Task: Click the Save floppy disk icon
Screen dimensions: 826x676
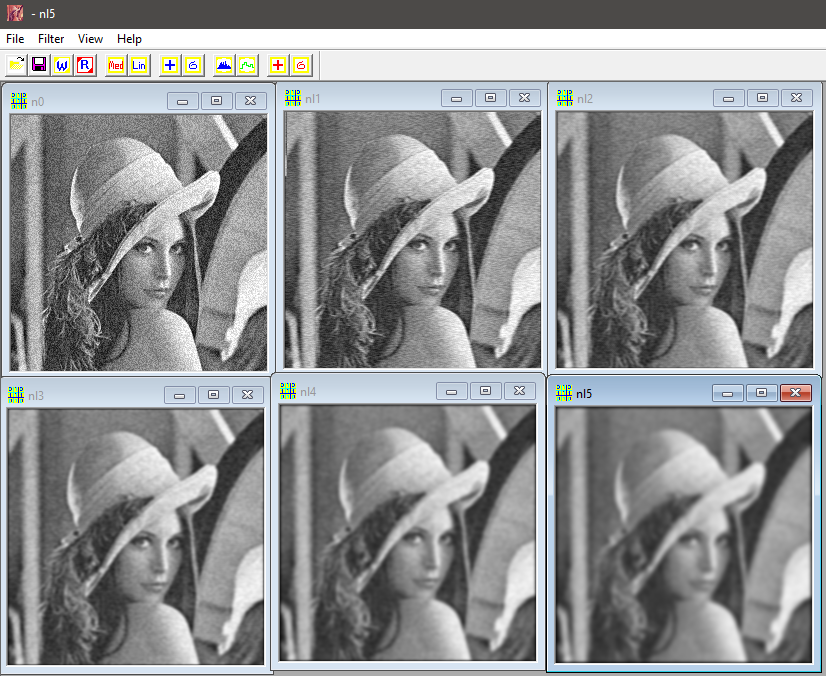Action: pyautogui.click(x=39, y=65)
